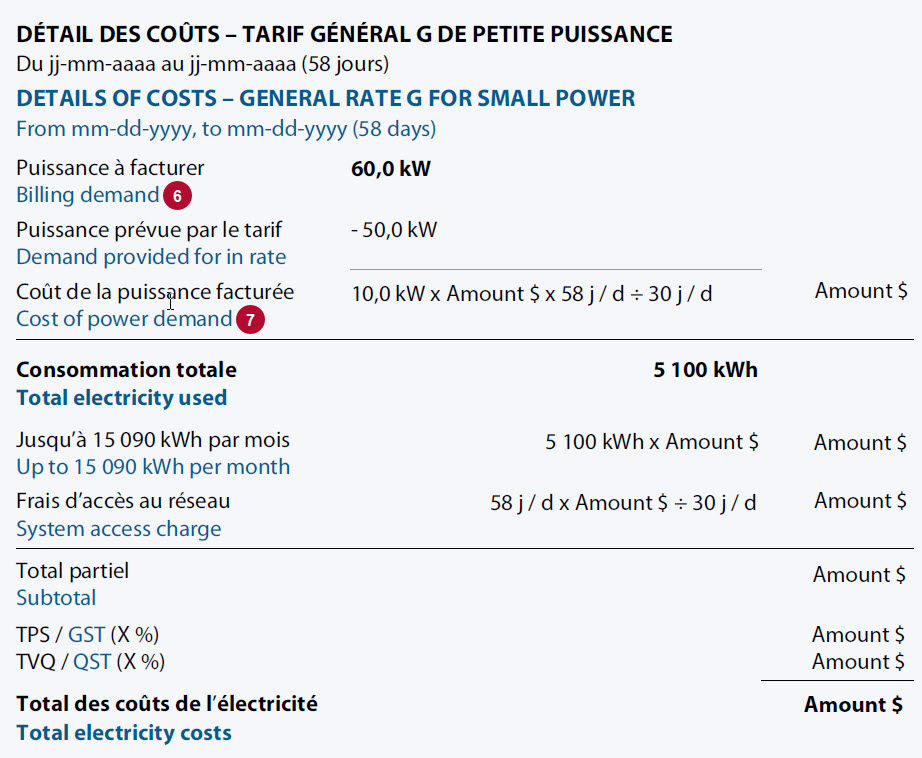Image resolution: width=922 pixels, height=758 pixels.
Task: Click the Subtotal row Amount $ value
Action: (858, 575)
